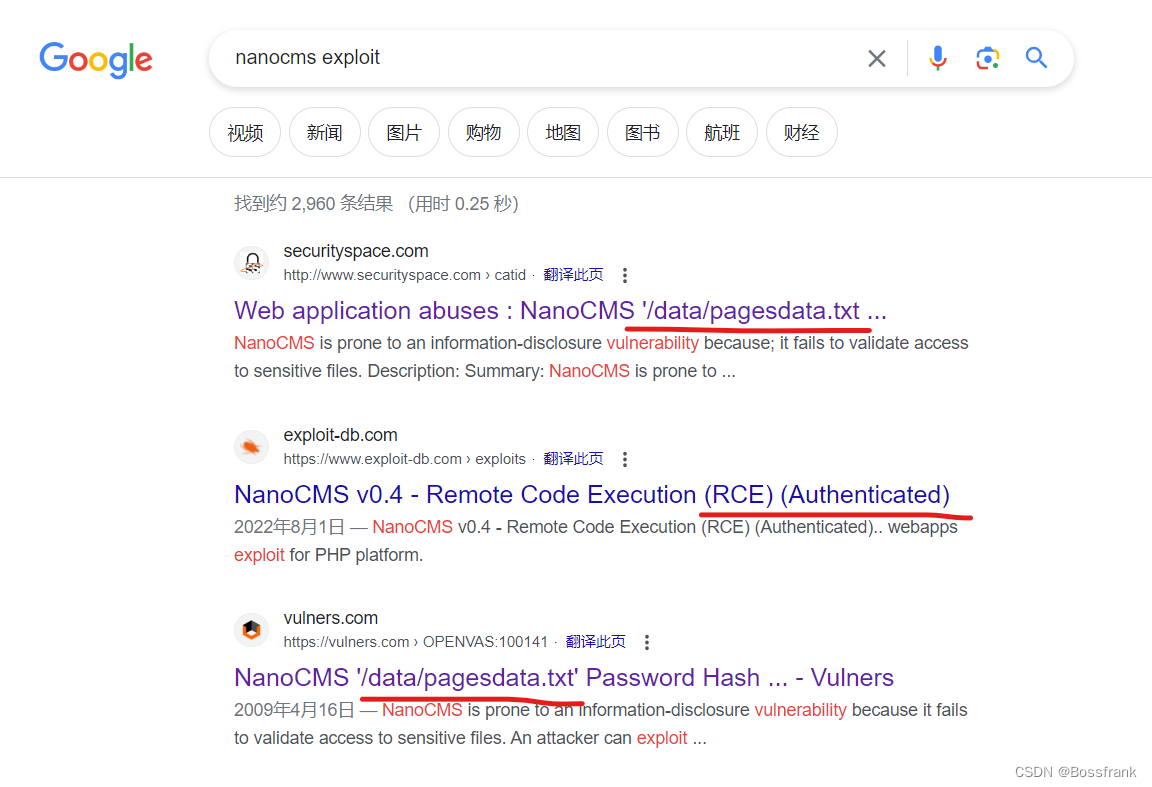Click the exploit-db.com site name
The width and height of the screenshot is (1152, 787).
pyautogui.click(x=340, y=435)
